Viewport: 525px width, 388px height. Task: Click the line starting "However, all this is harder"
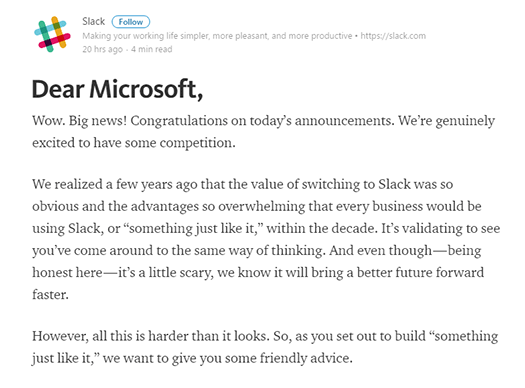pos(265,336)
